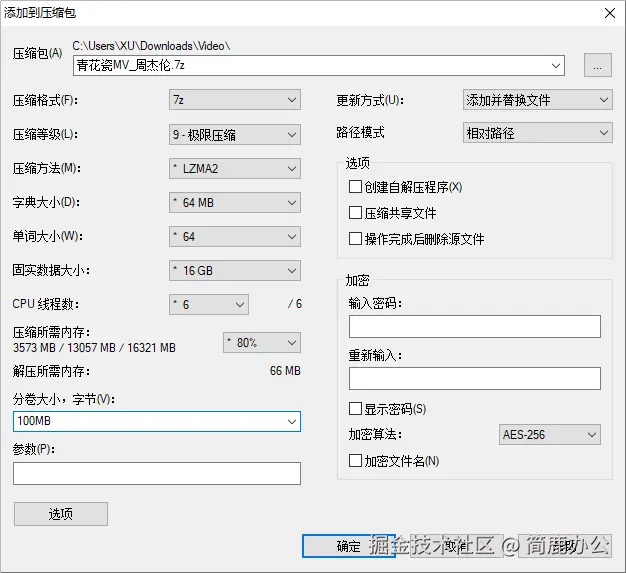Open the memory usage 80% dropdown
This screenshot has height=573, width=626.
point(262,343)
